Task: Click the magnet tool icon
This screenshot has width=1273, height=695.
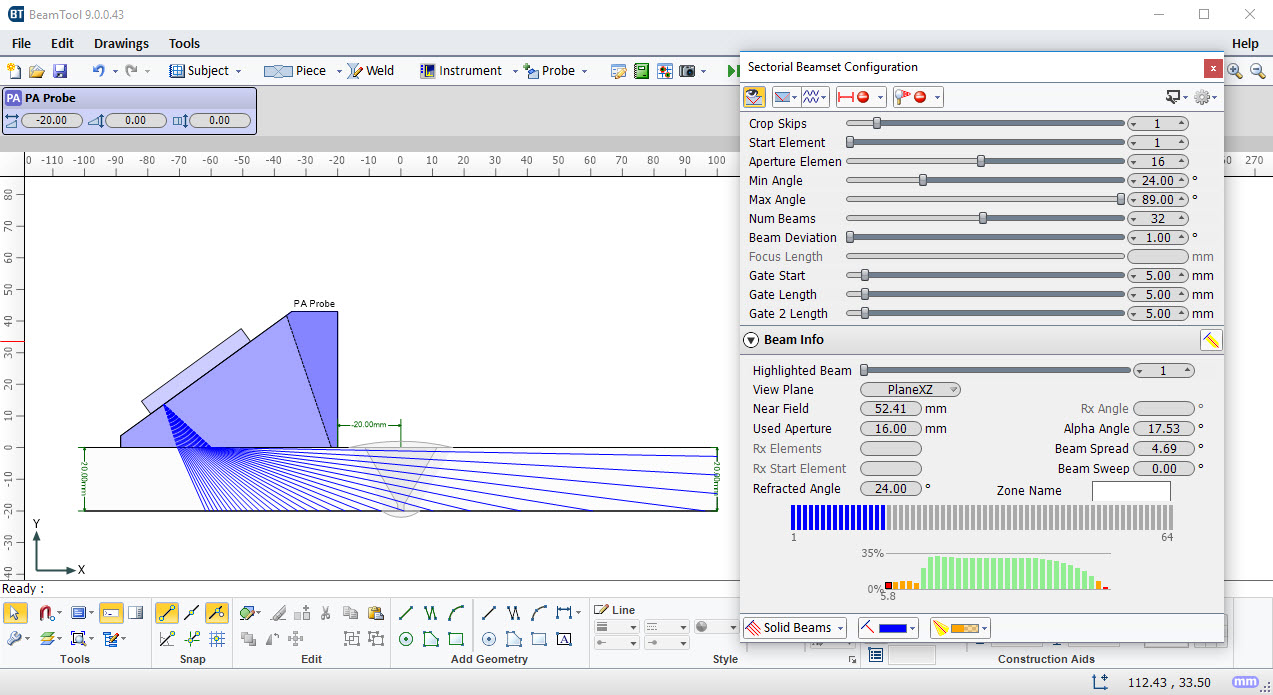Action: point(45,612)
